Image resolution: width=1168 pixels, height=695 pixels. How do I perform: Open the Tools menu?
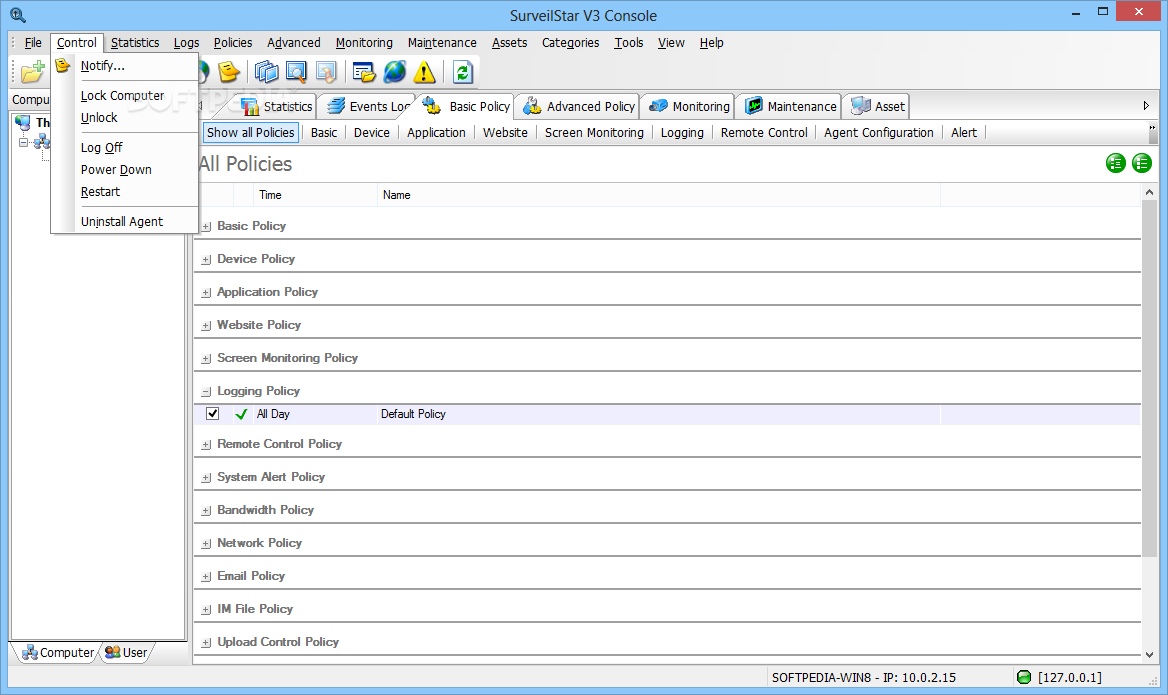click(629, 42)
